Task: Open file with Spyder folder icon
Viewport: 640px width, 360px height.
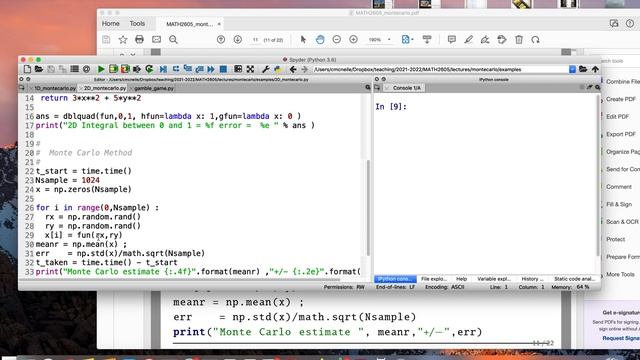Action: pos(39,69)
